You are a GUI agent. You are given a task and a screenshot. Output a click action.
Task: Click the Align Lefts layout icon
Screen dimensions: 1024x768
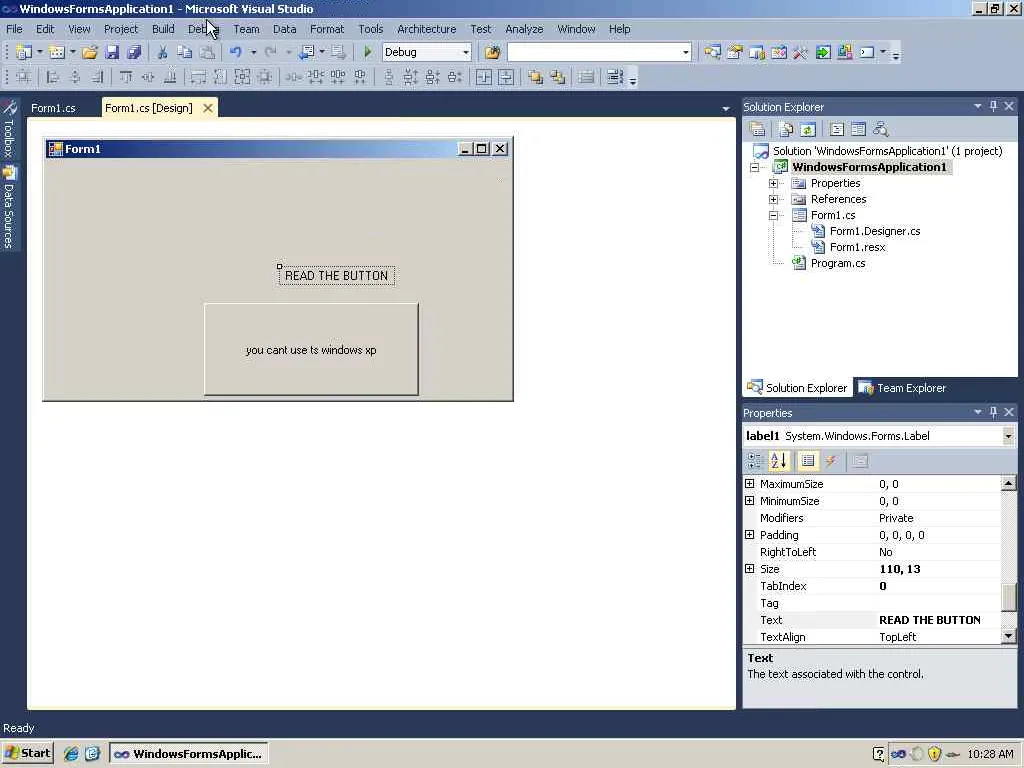[52, 78]
